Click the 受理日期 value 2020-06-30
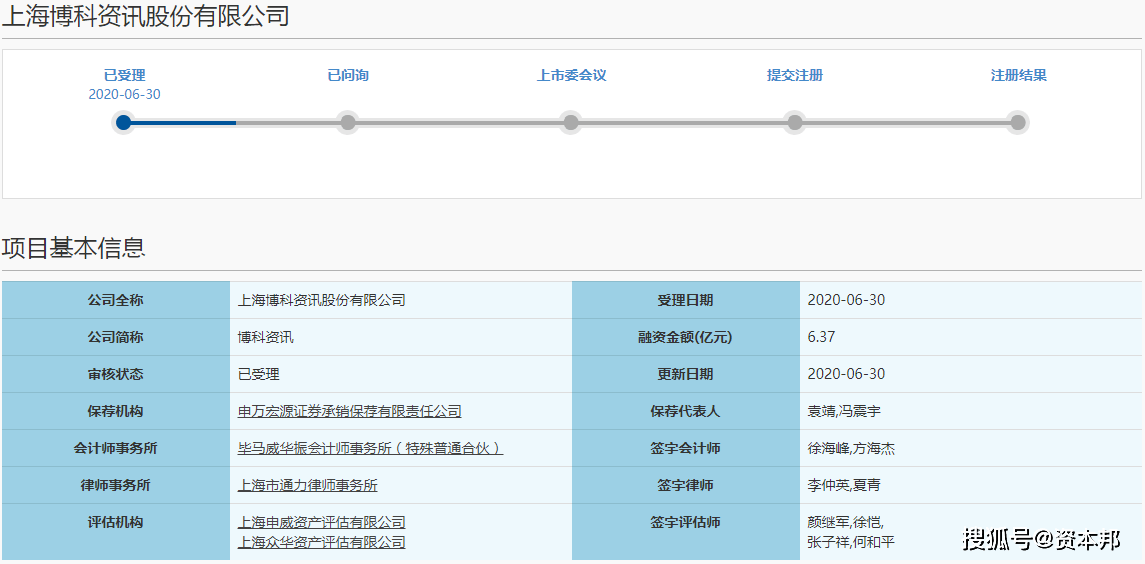 (846, 300)
